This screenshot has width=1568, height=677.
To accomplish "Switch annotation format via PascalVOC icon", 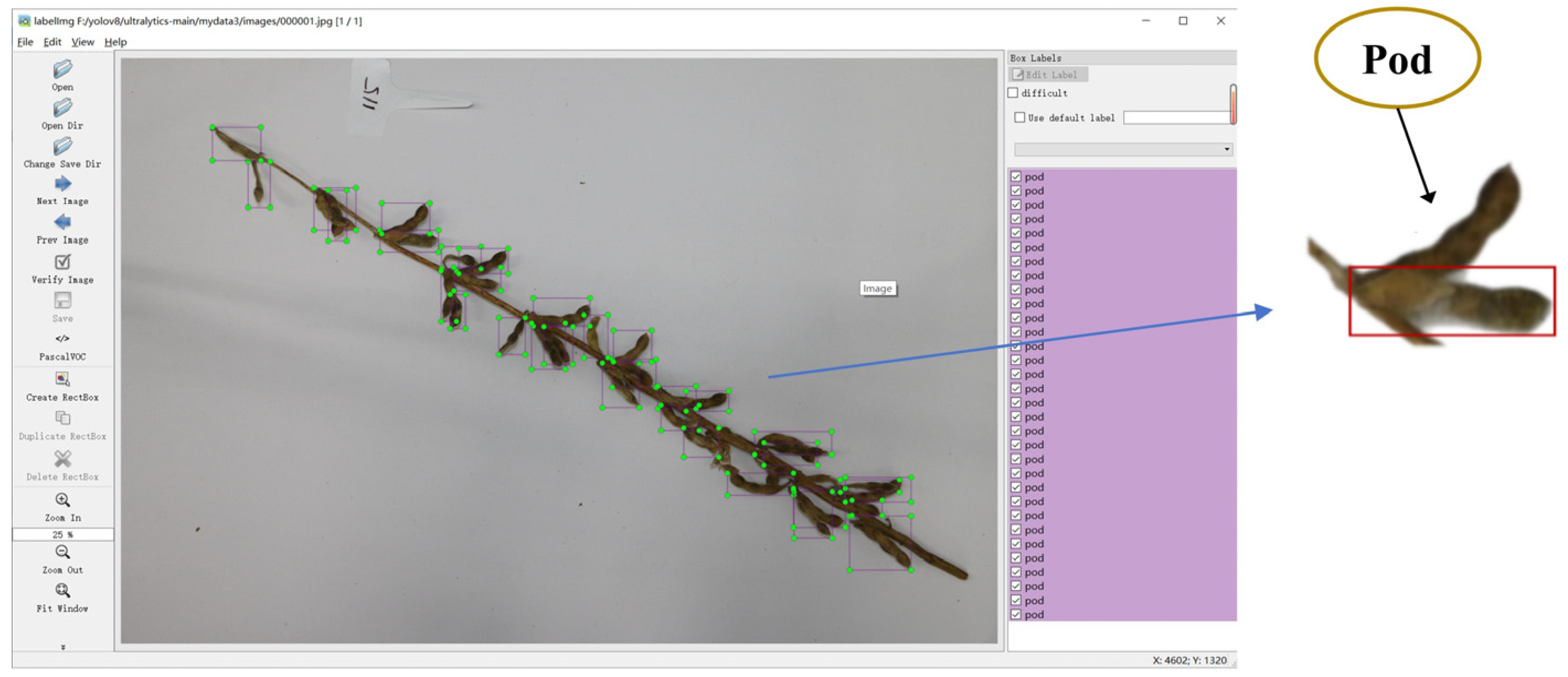I will pyautogui.click(x=62, y=339).
